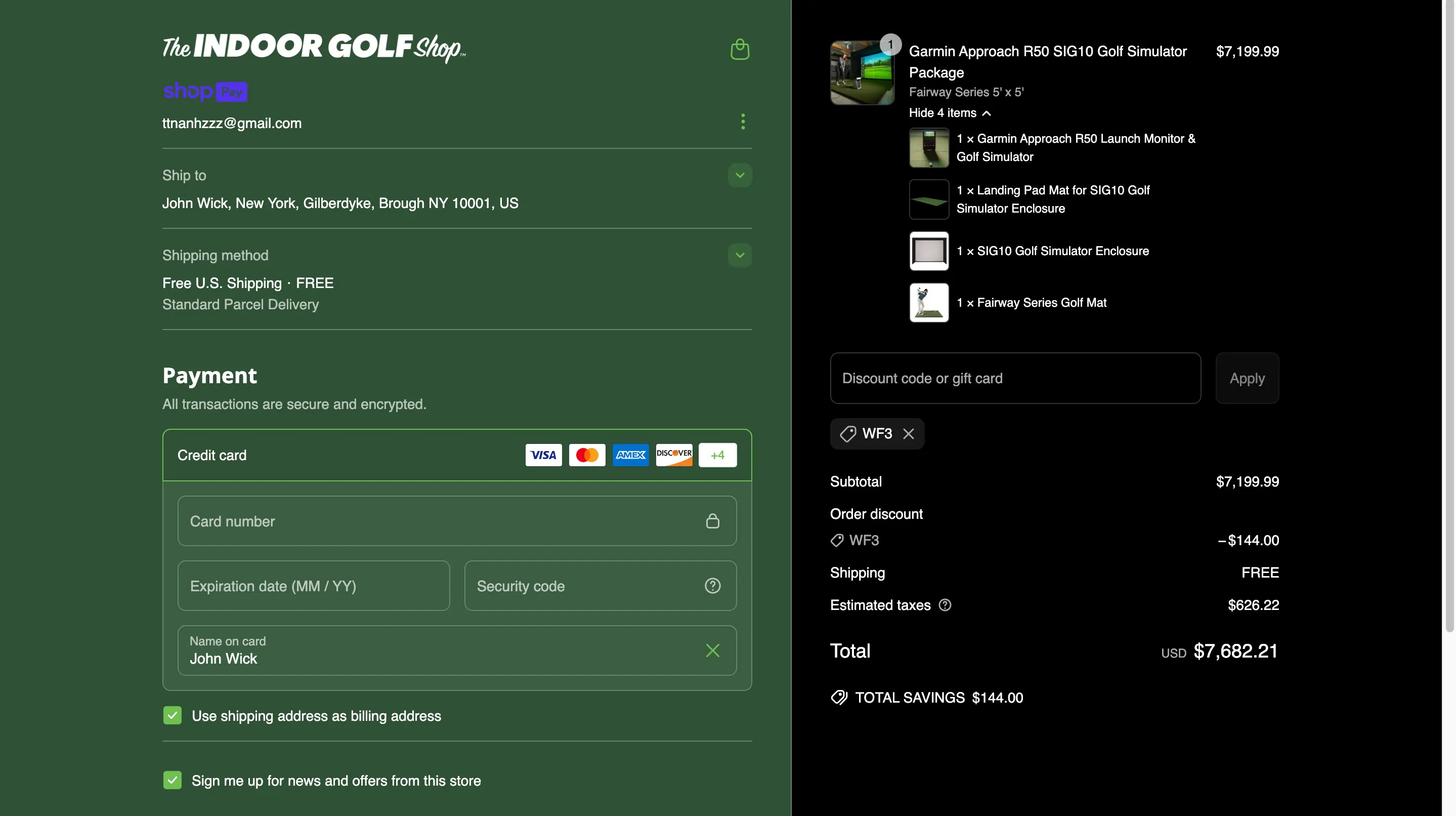Open the Garmin R50 package thumbnail
Viewport: 1456px width, 816px height.
click(862, 73)
